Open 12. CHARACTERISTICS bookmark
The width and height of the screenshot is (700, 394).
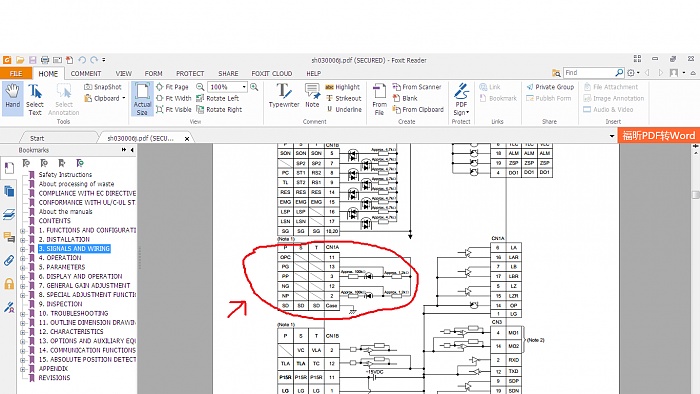click(x=71, y=332)
